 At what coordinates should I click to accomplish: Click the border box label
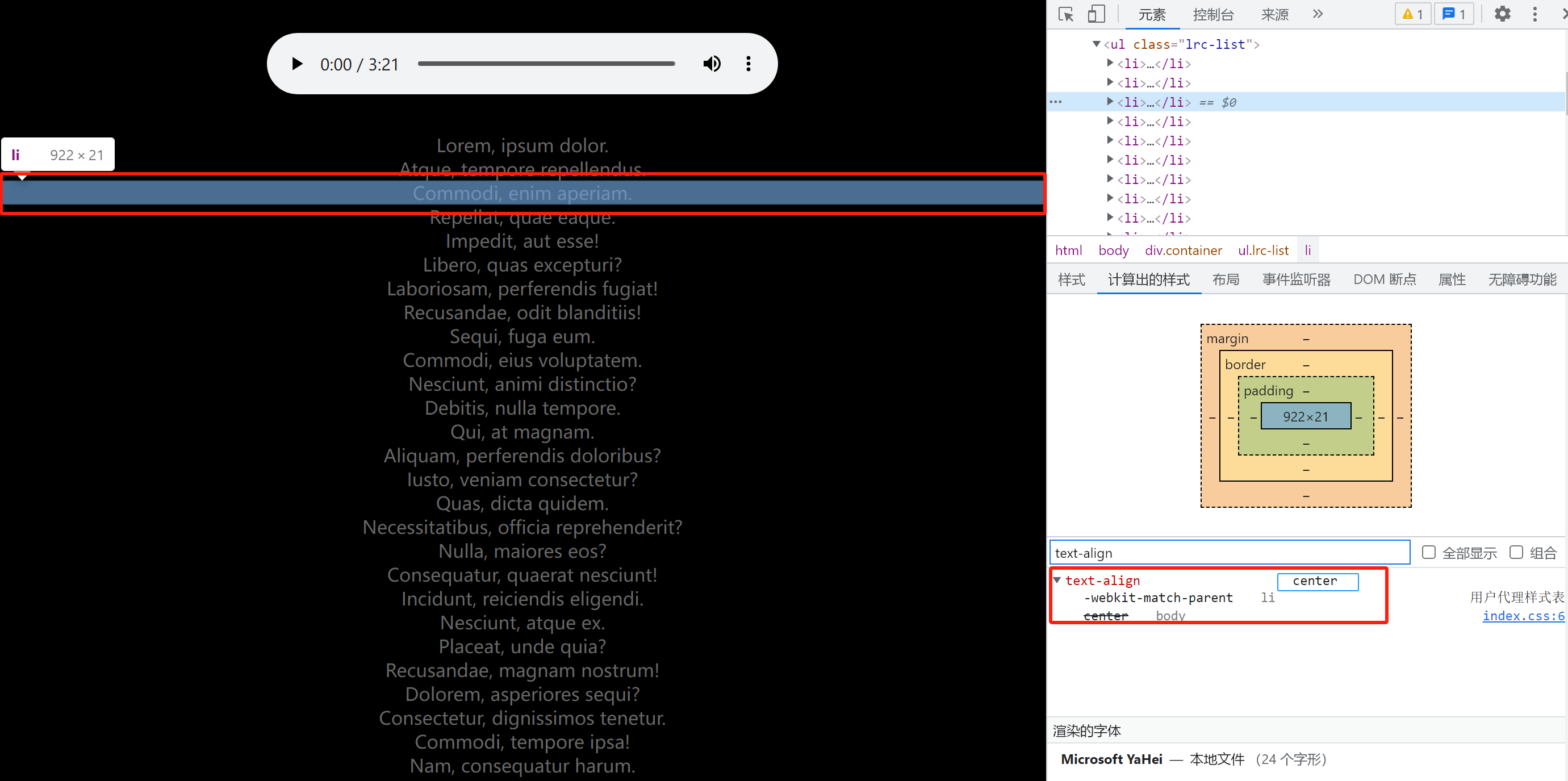(1245, 365)
